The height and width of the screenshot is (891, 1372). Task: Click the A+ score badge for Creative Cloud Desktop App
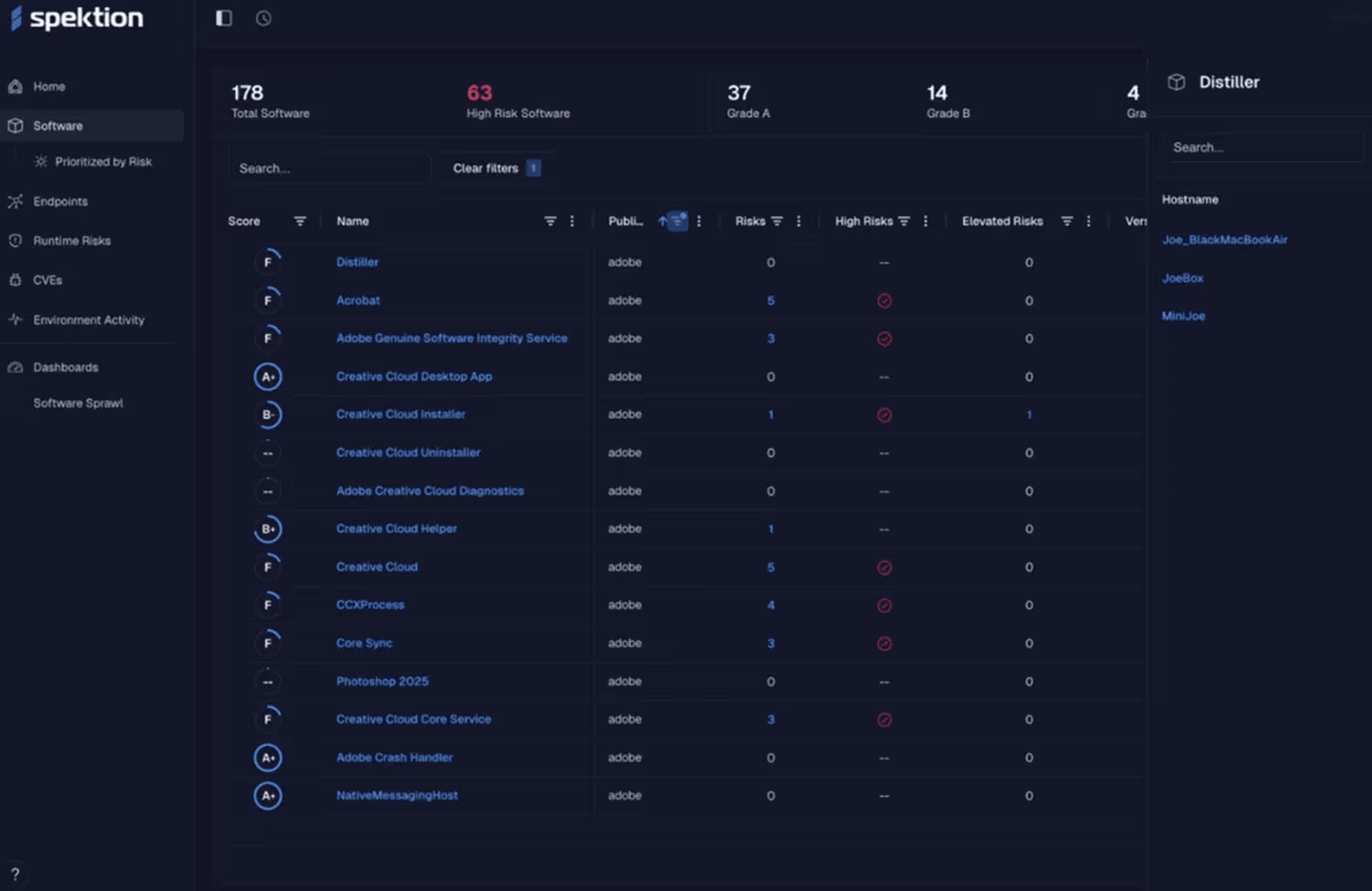tap(268, 376)
